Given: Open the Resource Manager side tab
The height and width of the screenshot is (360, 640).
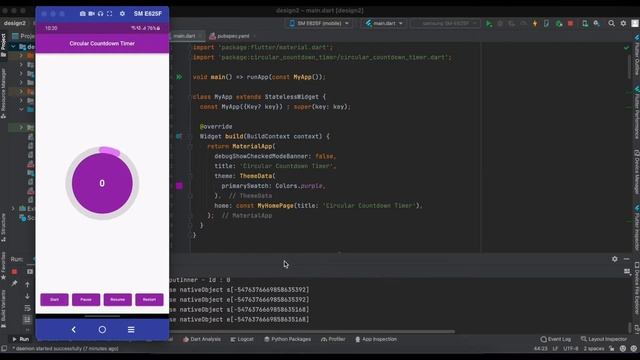Looking at the screenshot, I should click(x=3, y=93).
